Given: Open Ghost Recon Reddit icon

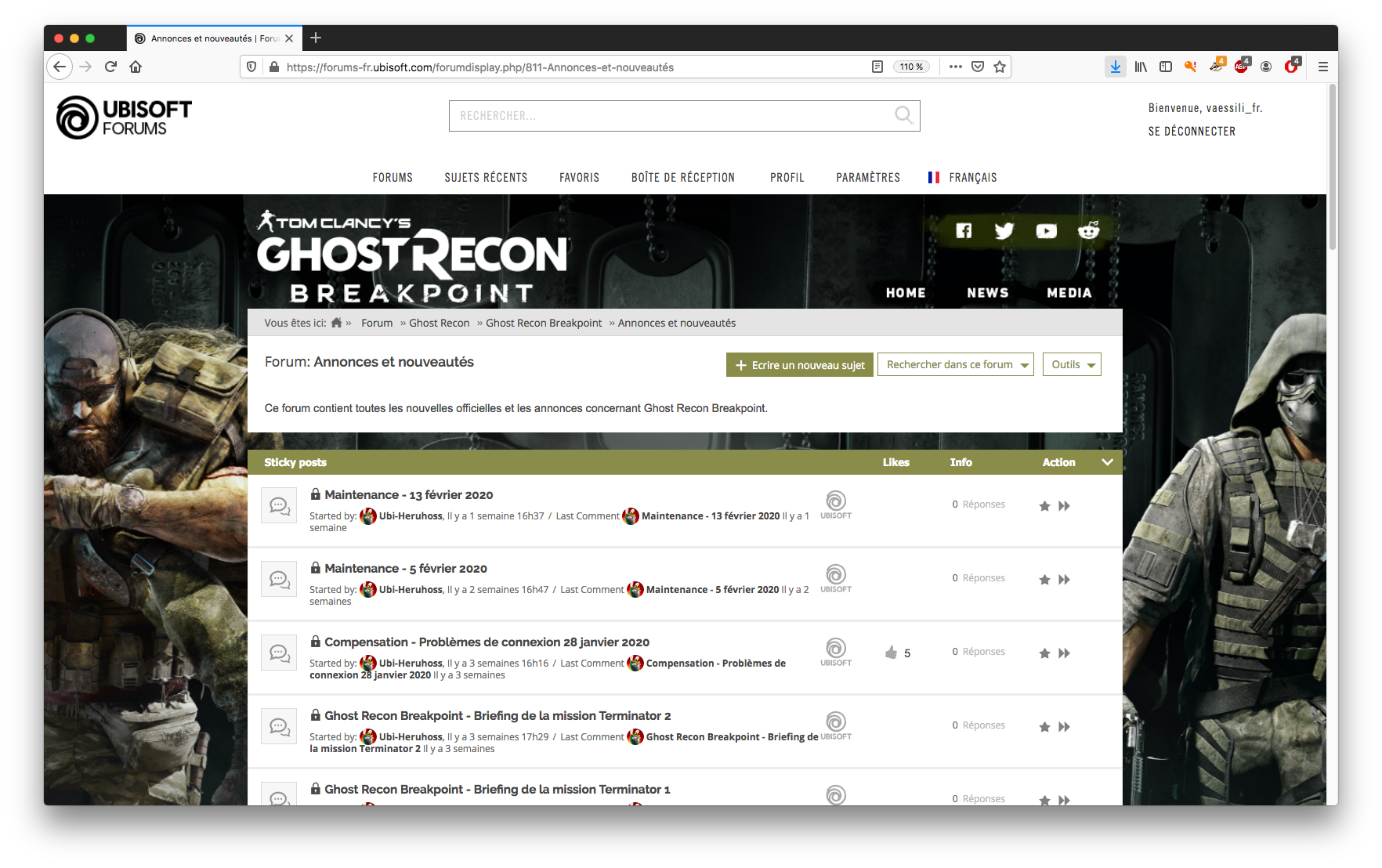Looking at the screenshot, I should click(x=1089, y=230).
